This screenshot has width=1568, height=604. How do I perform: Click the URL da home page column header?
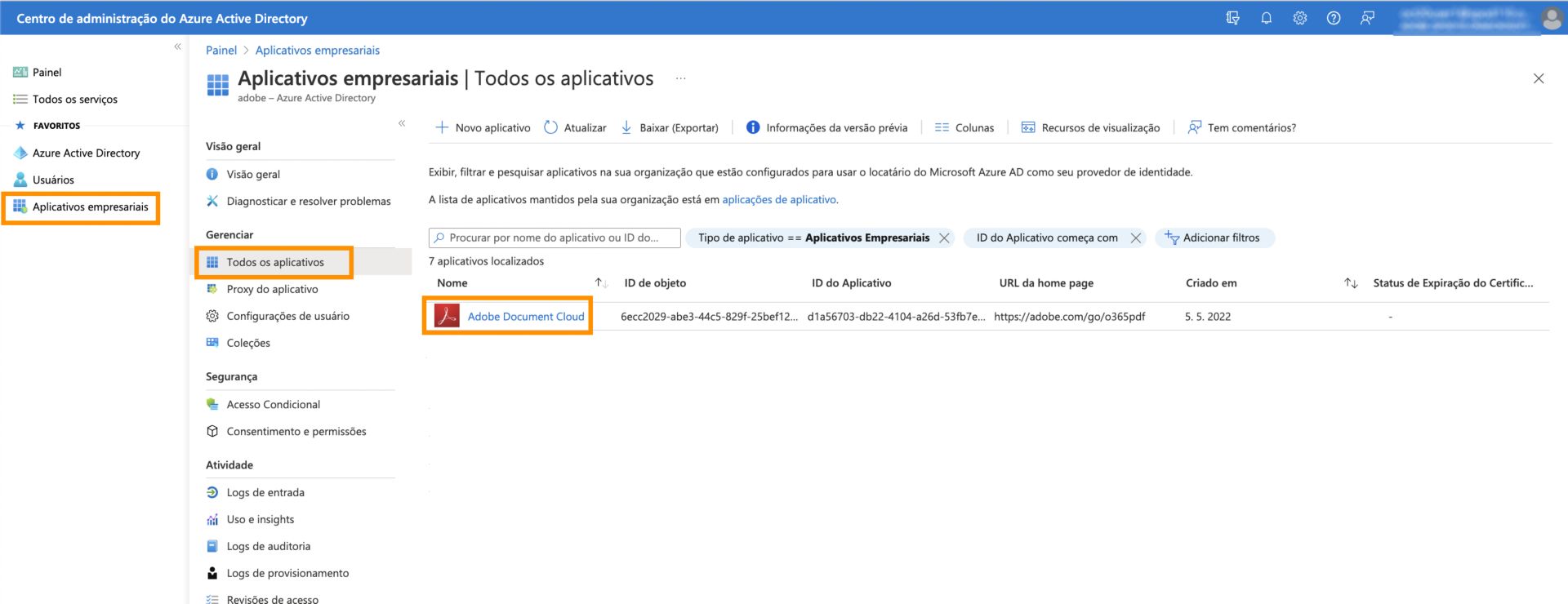[x=1046, y=282]
